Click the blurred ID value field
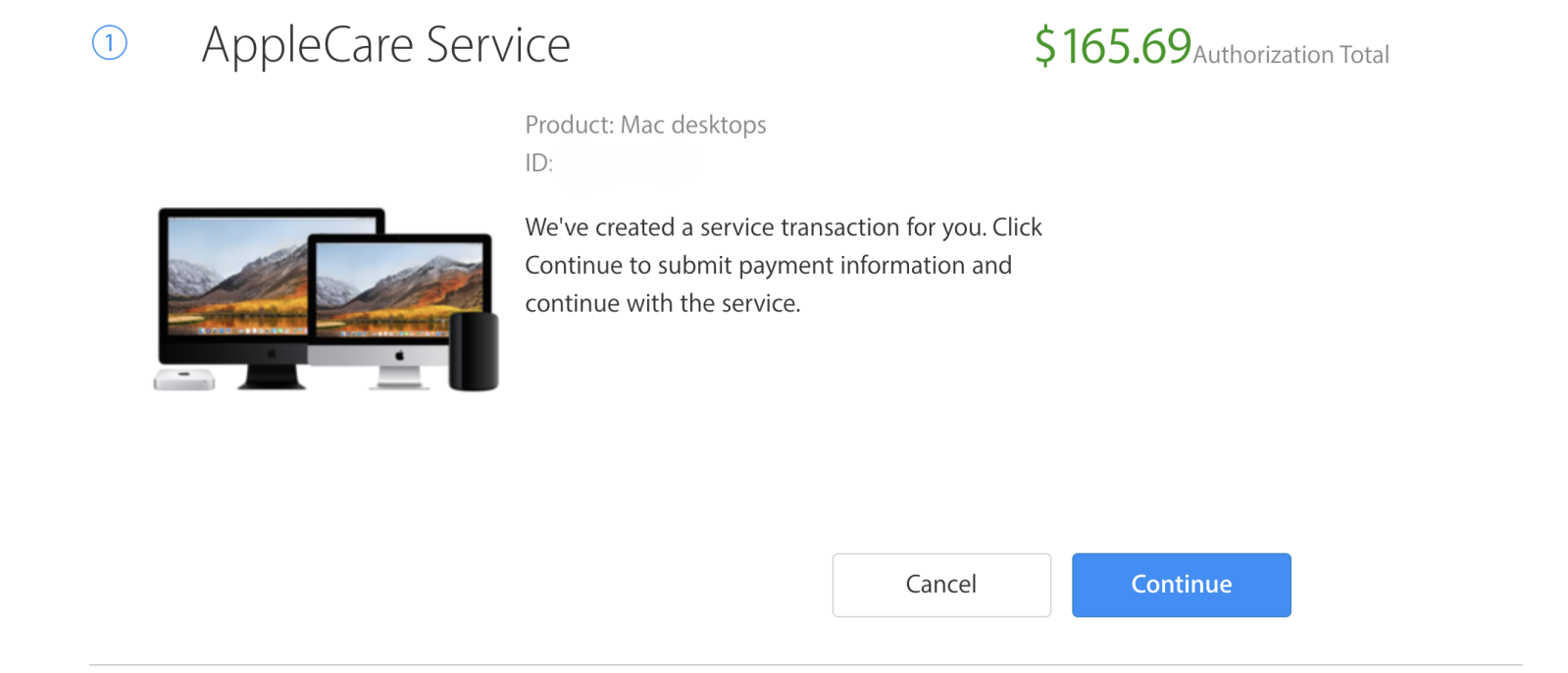 pyautogui.click(x=630, y=164)
